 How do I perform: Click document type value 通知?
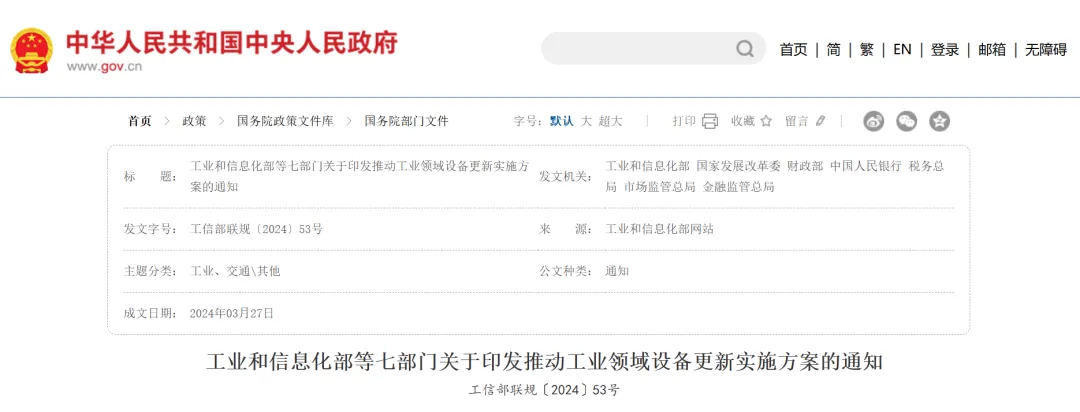click(617, 271)
